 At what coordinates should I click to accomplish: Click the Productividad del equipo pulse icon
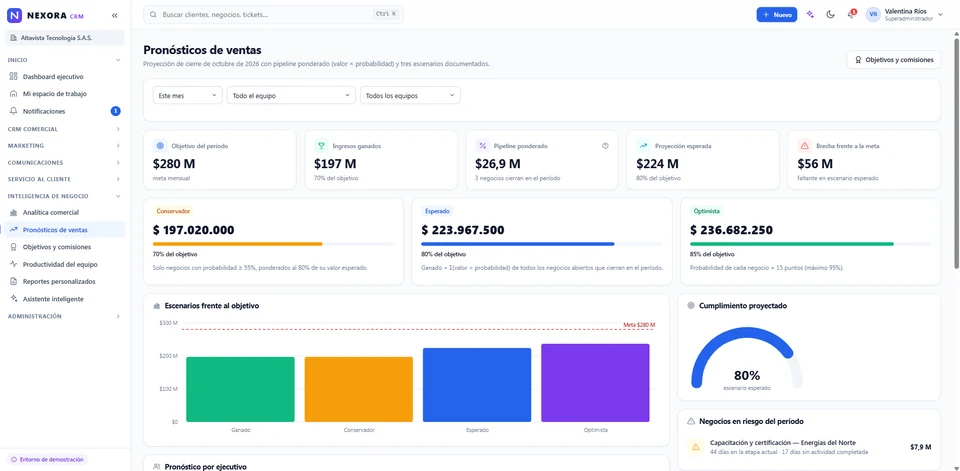[14, 264]
